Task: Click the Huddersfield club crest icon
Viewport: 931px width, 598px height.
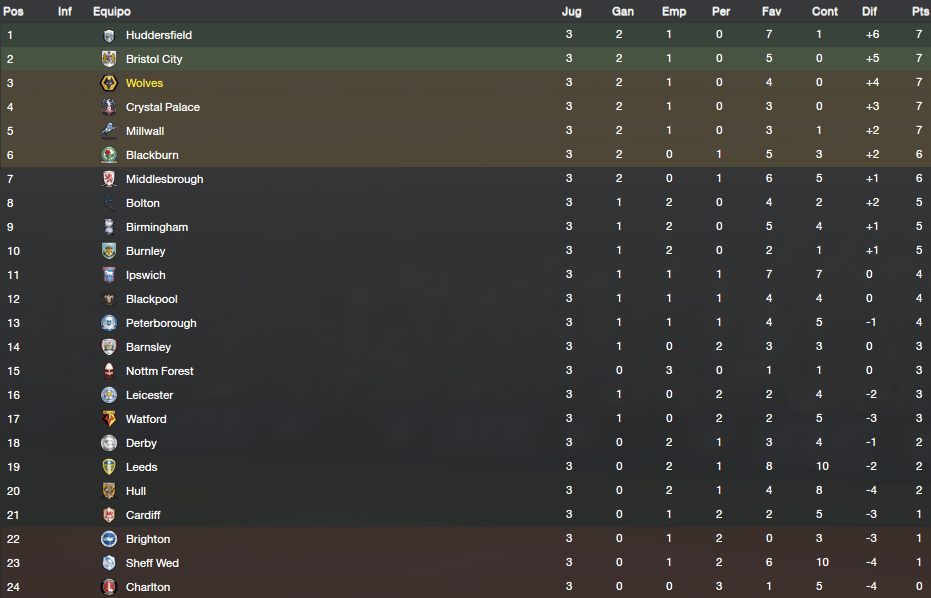Action: click(x=109, y=35)
